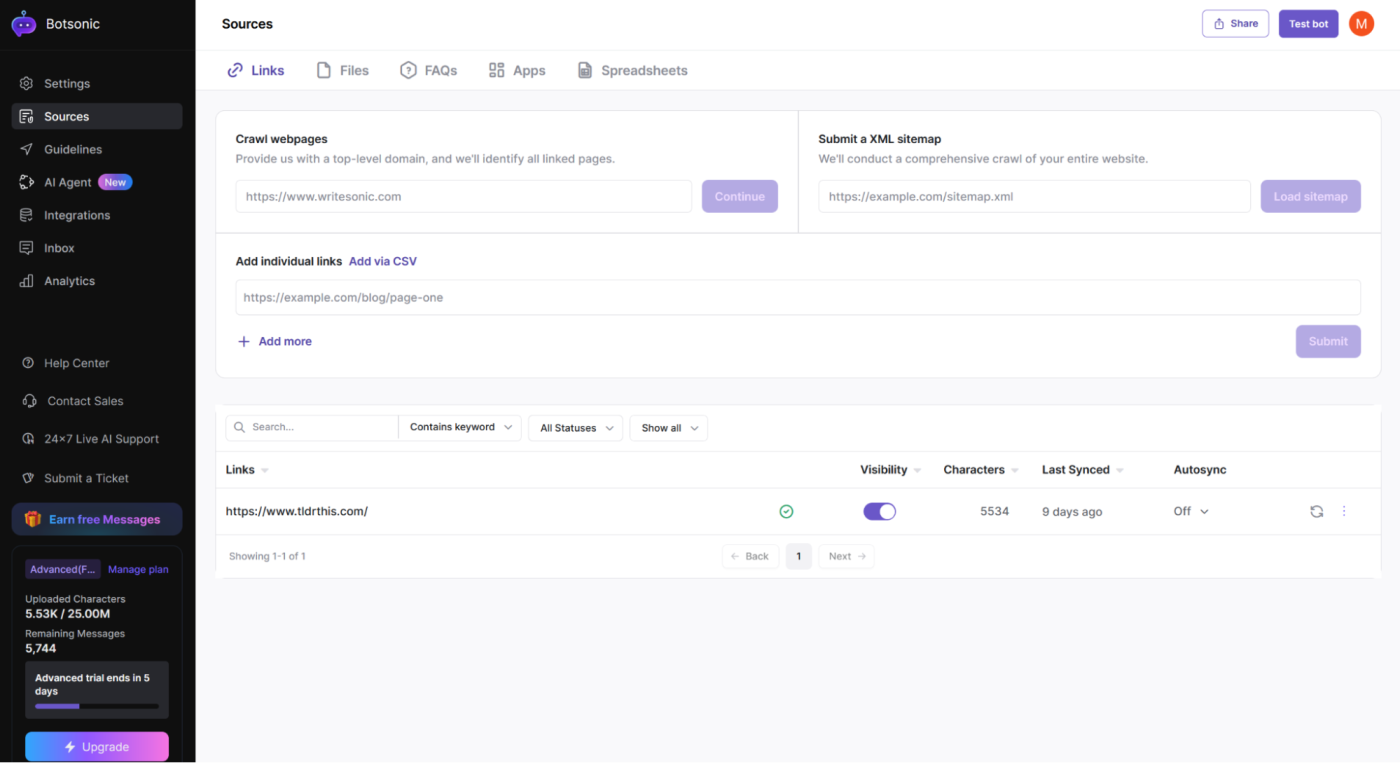Screen dimensions: 1400x763
Task: Open Guidelines in the sidebar
Action: tap(97, 150)
